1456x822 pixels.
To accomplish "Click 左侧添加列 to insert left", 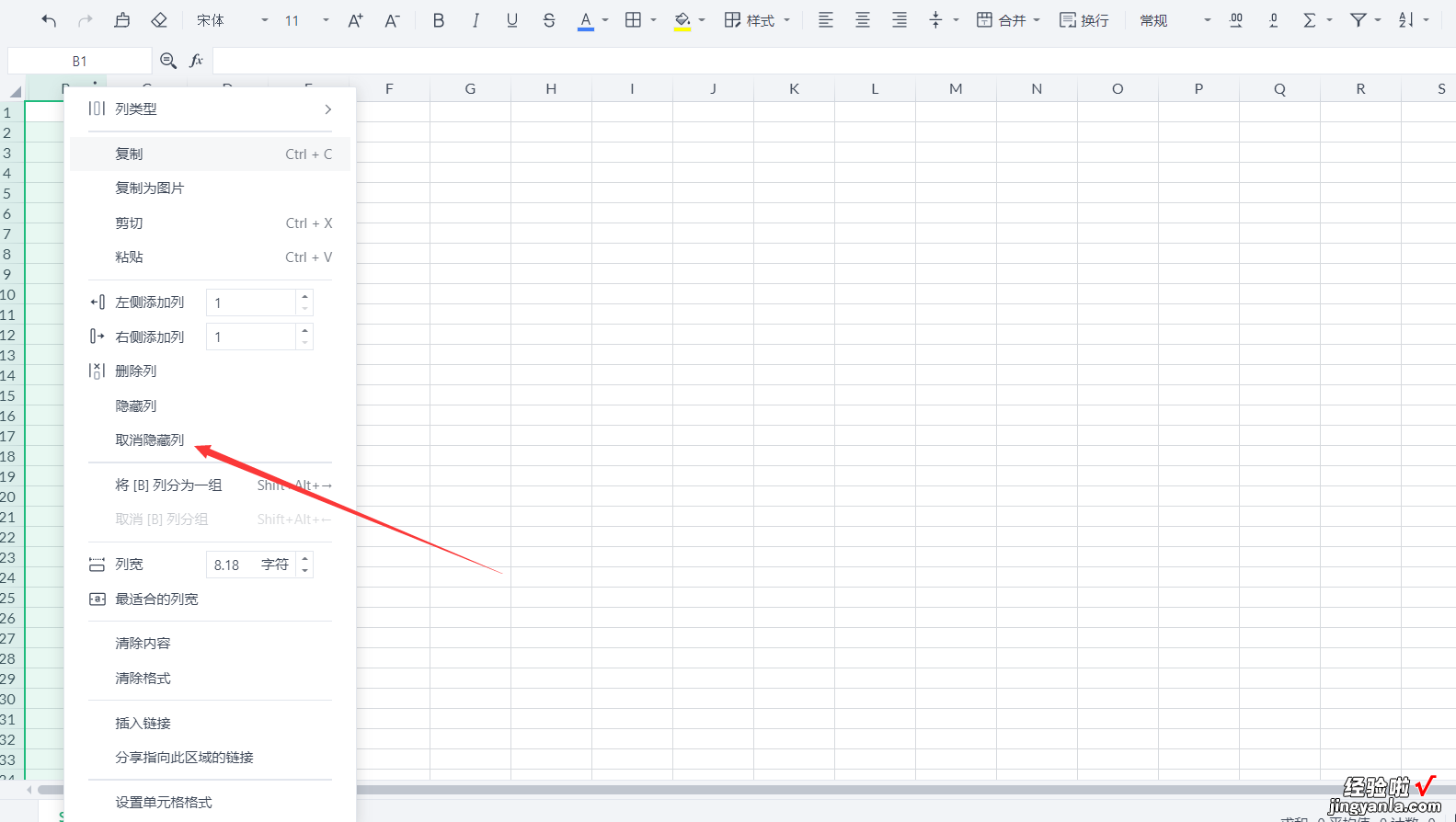I will click(x=149, y=302).
